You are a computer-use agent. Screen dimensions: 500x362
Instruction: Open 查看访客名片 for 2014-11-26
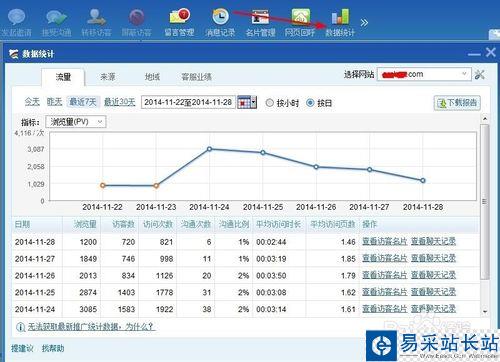pyautogui.click(x=385, y=275)
